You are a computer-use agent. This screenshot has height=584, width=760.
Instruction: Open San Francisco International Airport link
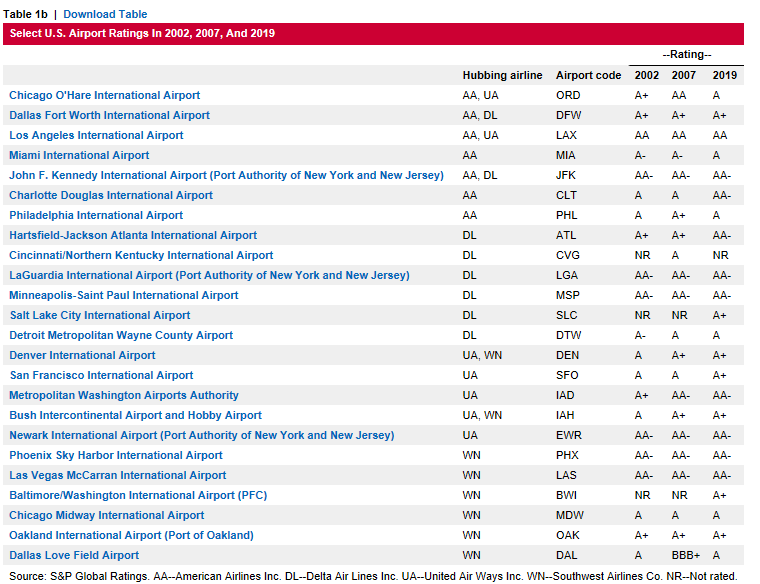[x=101, y=375]
